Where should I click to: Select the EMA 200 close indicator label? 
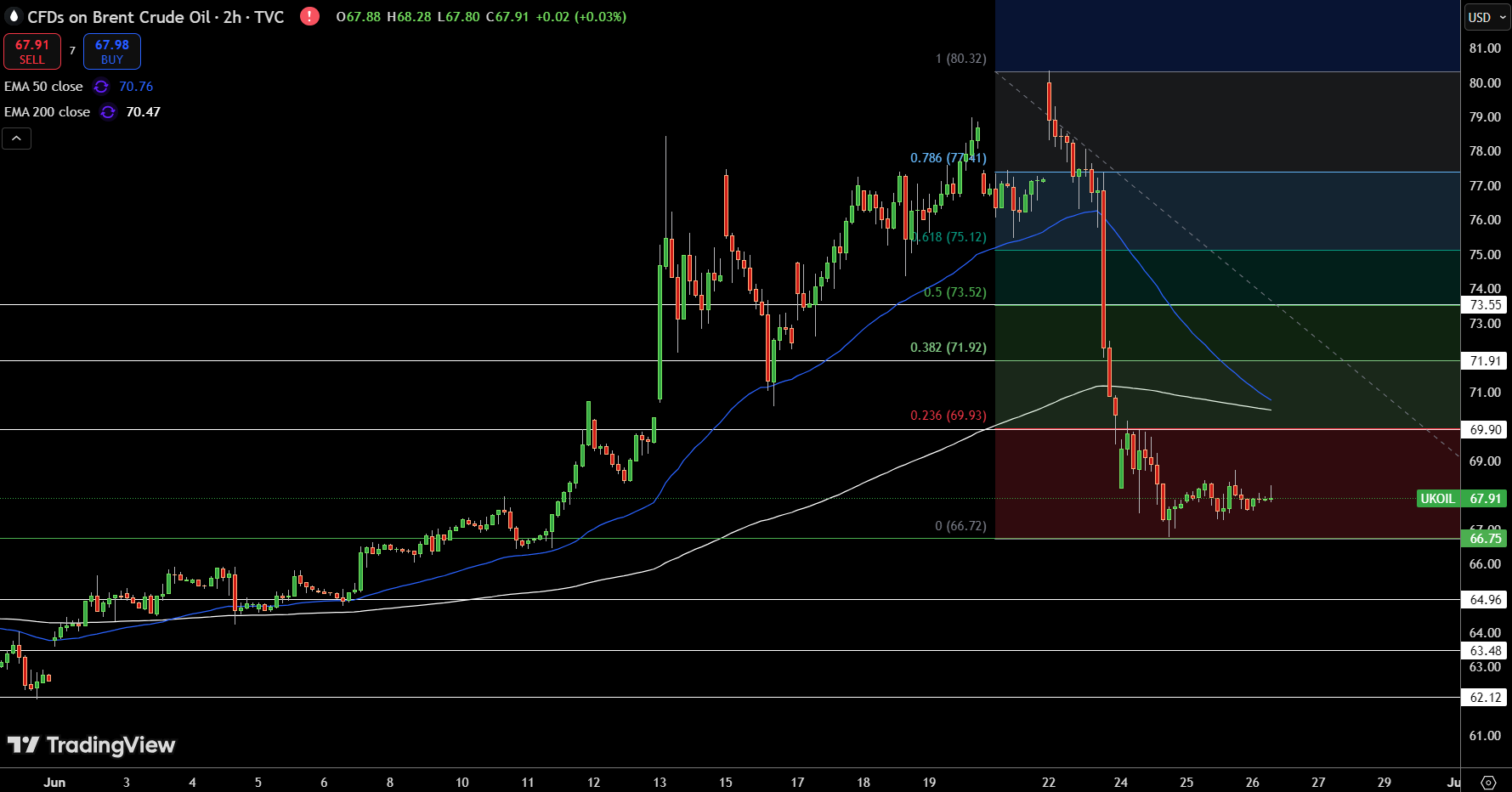coord(47,112)
